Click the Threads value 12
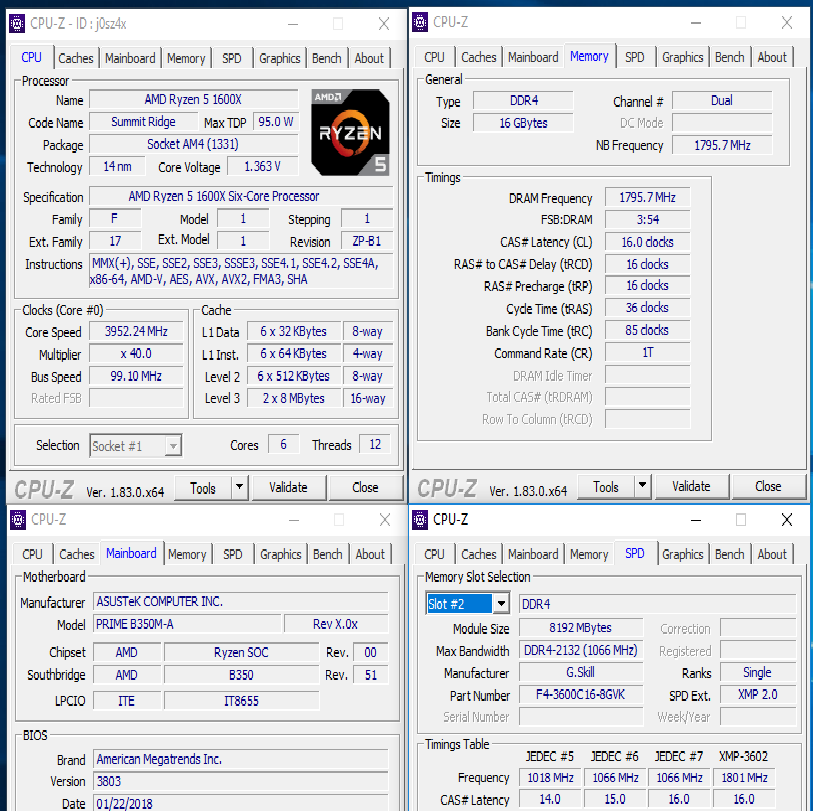This screenshot has width=813, height=811. pos(375,444)
